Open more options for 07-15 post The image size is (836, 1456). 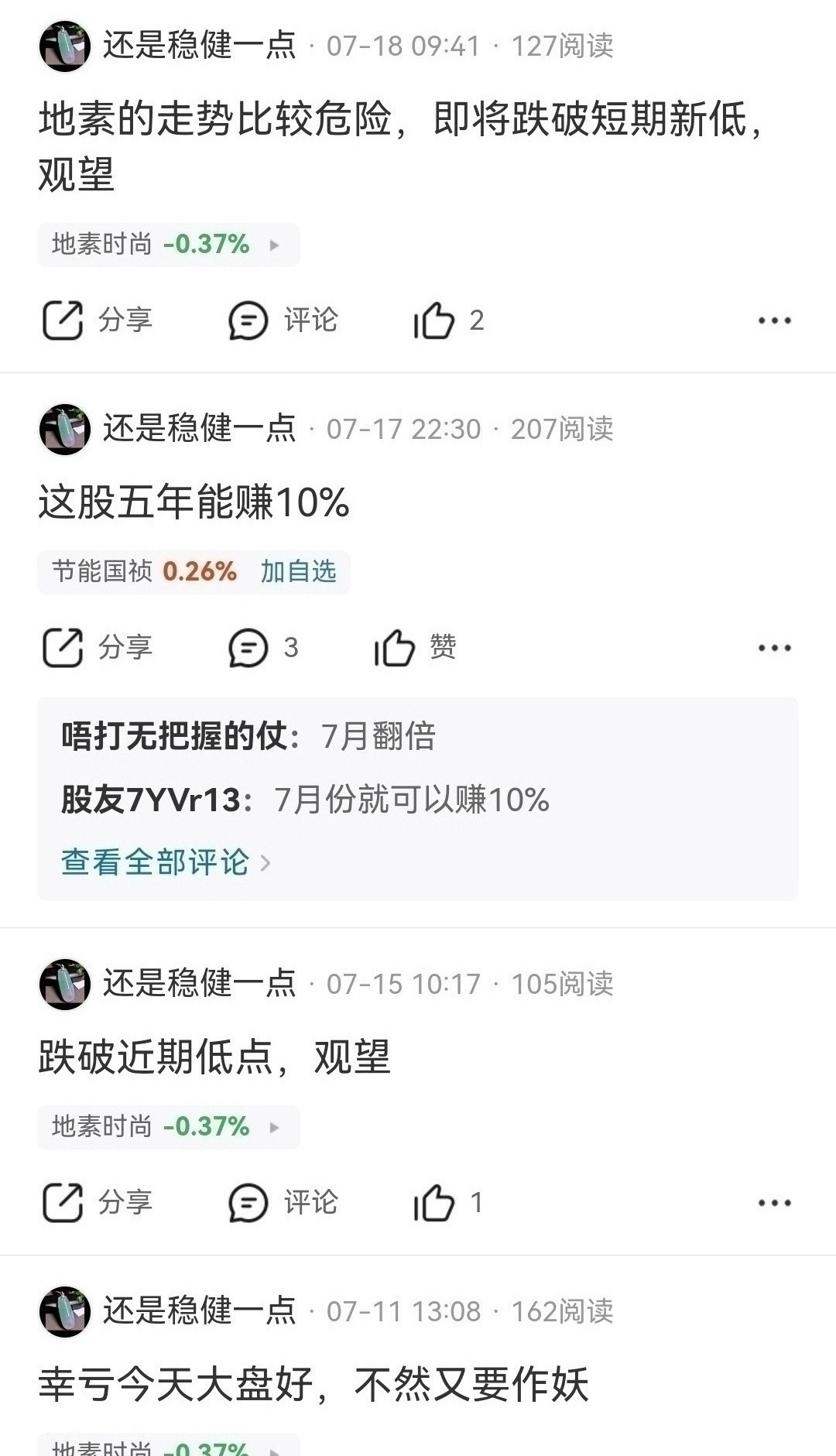775,1203
